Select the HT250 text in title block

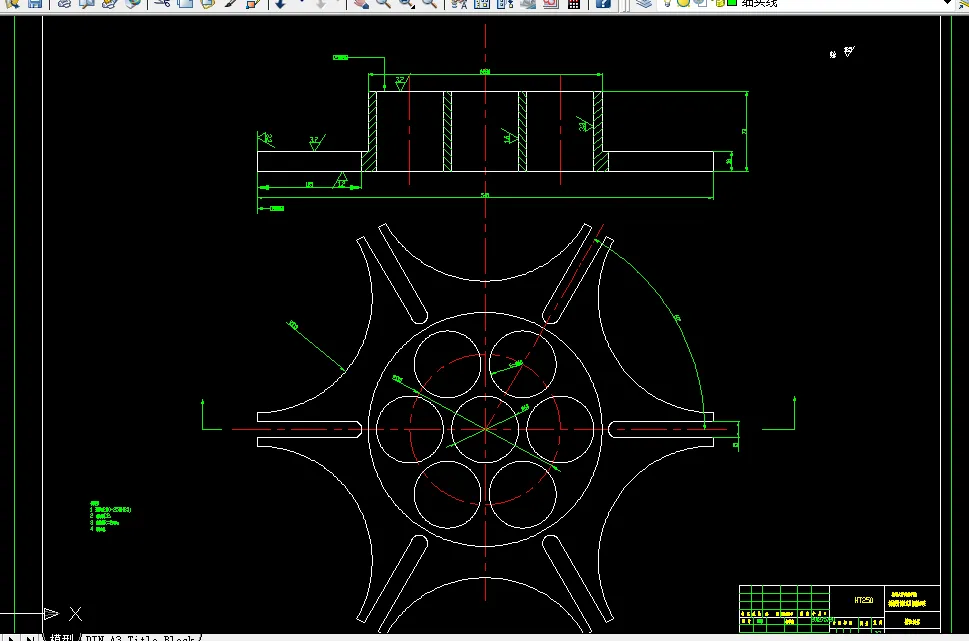coord(863,600)
